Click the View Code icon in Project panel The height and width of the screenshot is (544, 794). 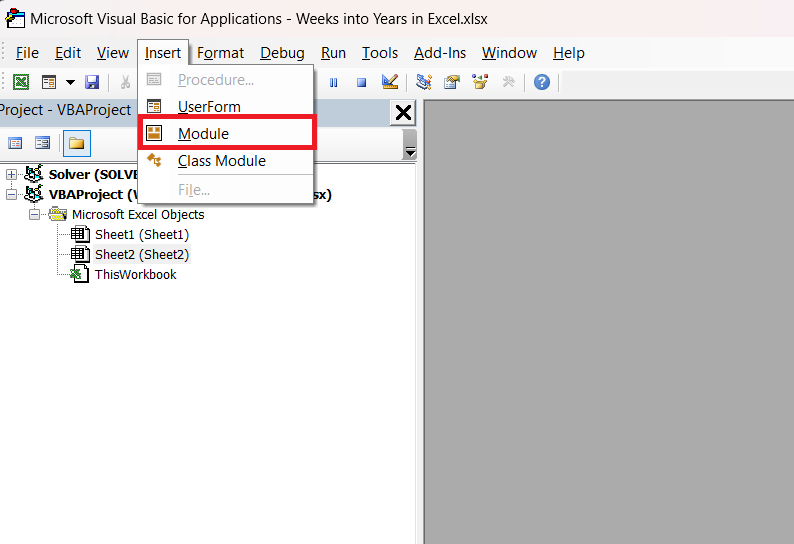pyautogui.click(x=15, y=143)
